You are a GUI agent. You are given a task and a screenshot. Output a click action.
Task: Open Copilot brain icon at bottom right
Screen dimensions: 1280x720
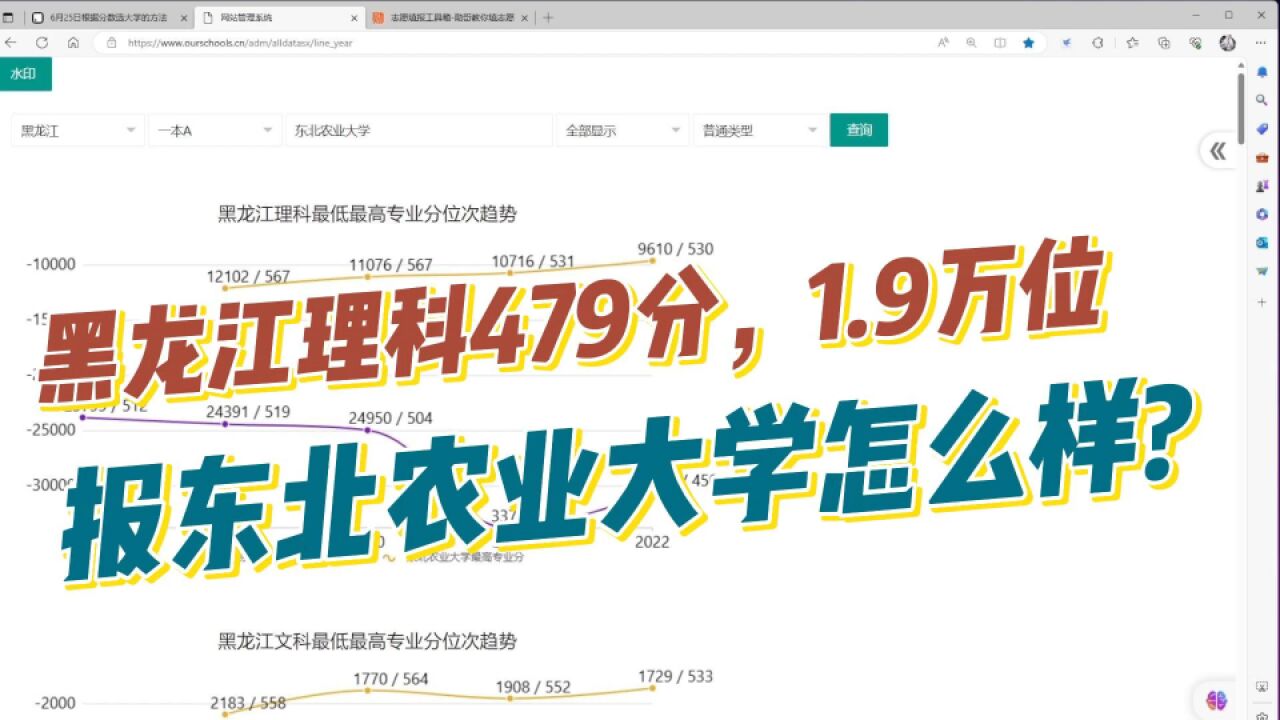point(1216,701)
